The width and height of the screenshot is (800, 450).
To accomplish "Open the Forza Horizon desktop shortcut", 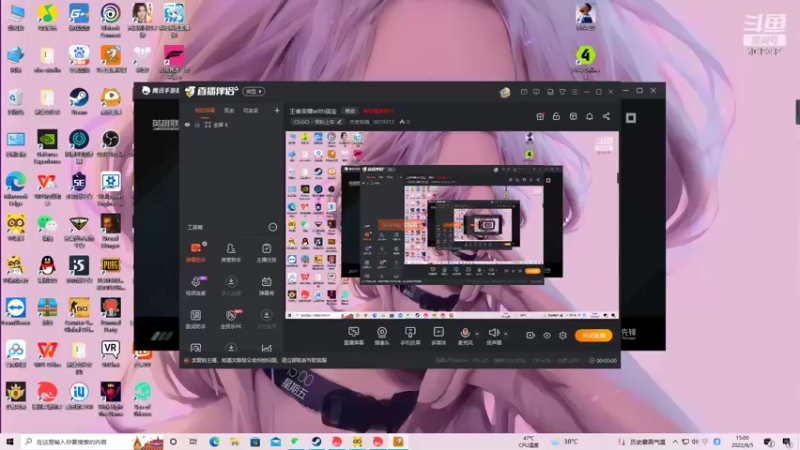I will pyautogui.click(x=173, y=62).
